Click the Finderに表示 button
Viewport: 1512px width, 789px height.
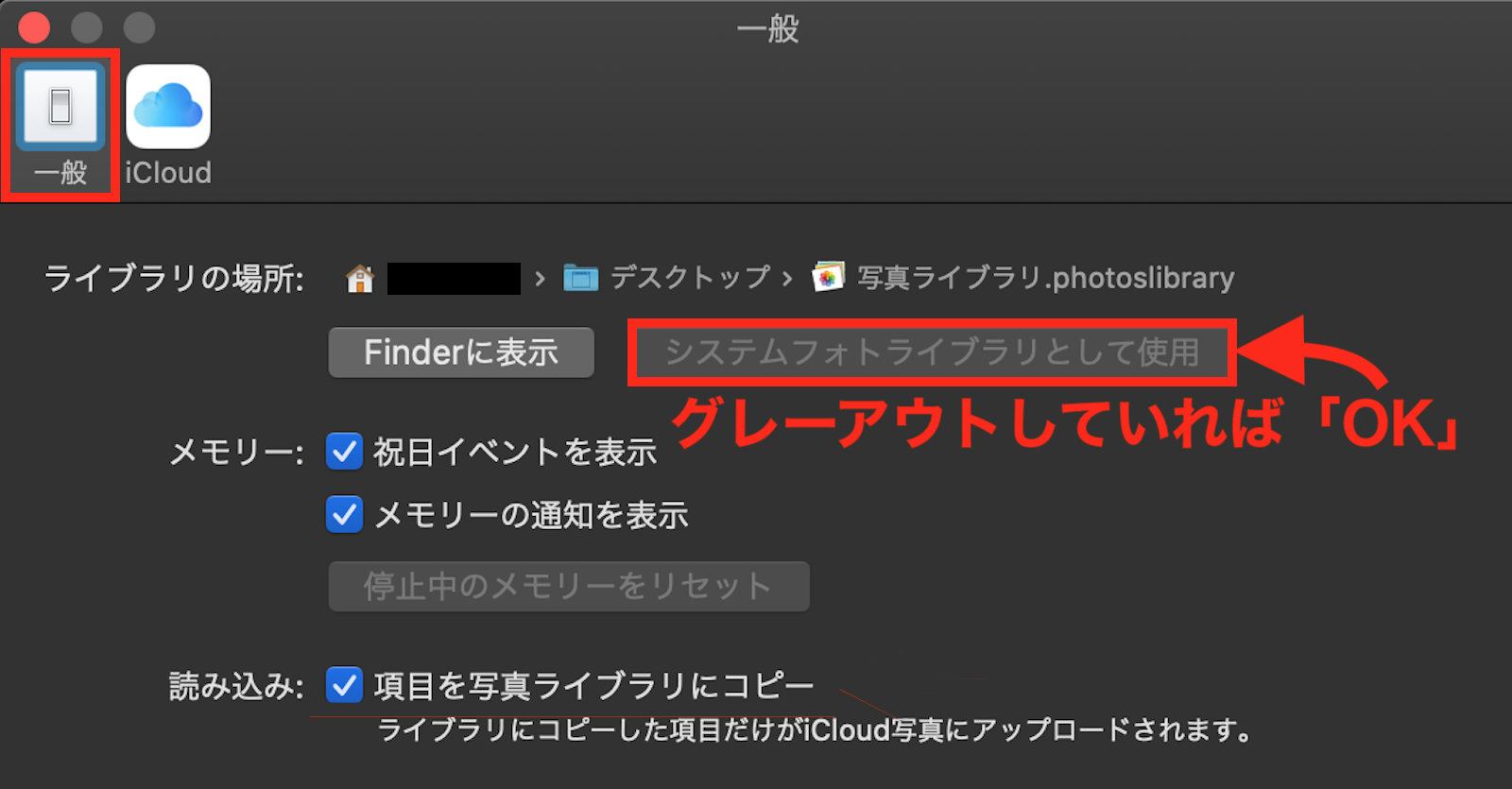point(461,352)
